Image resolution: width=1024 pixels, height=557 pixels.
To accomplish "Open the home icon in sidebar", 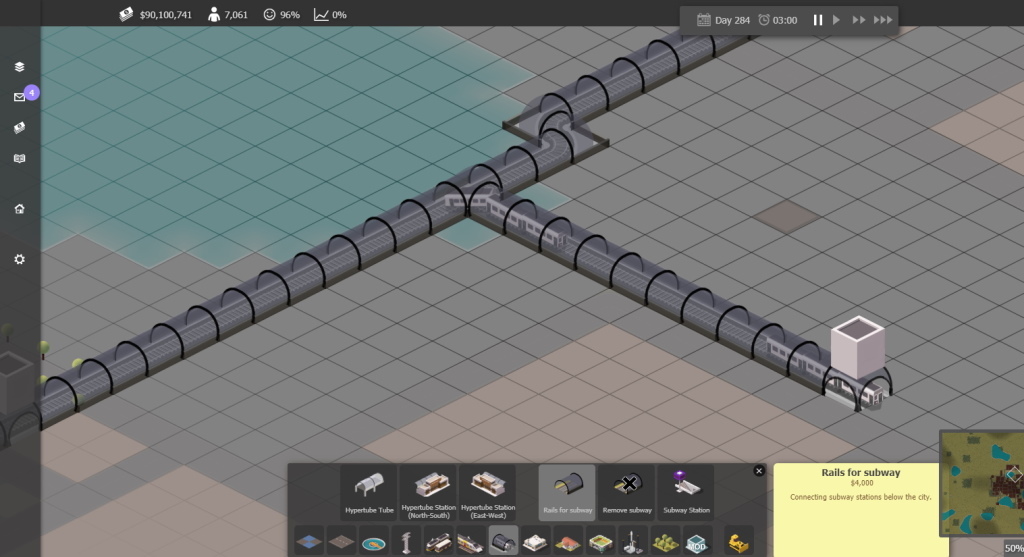I will pyautogui.click(x=20, y=209).
